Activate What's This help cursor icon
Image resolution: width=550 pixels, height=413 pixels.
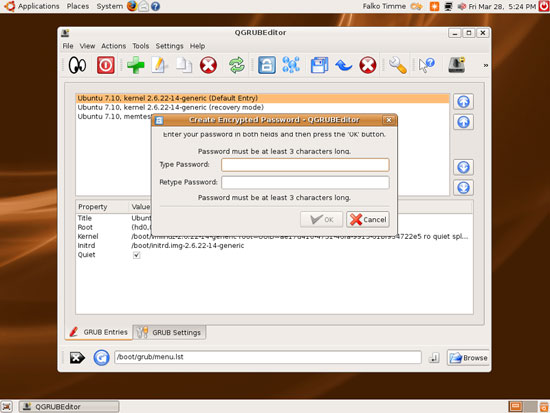pyautogui.click(x=427, y=65)
